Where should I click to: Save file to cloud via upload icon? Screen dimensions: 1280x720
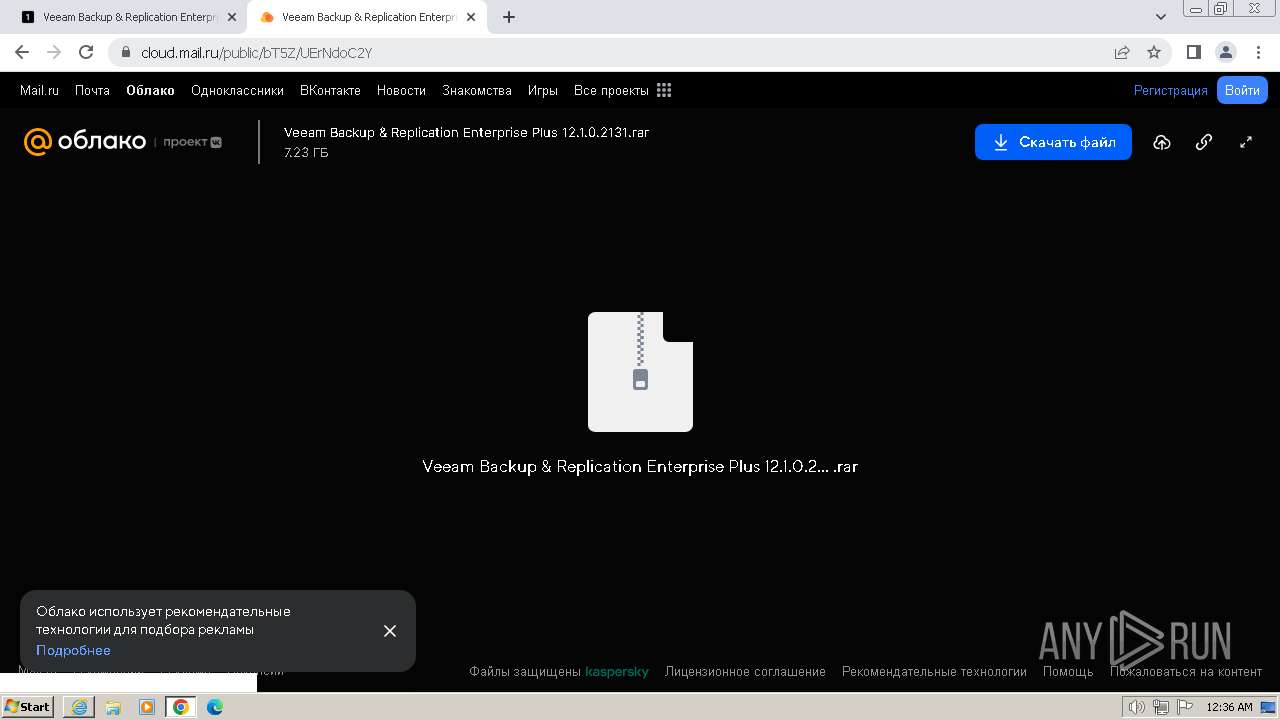pos(1161,142)
